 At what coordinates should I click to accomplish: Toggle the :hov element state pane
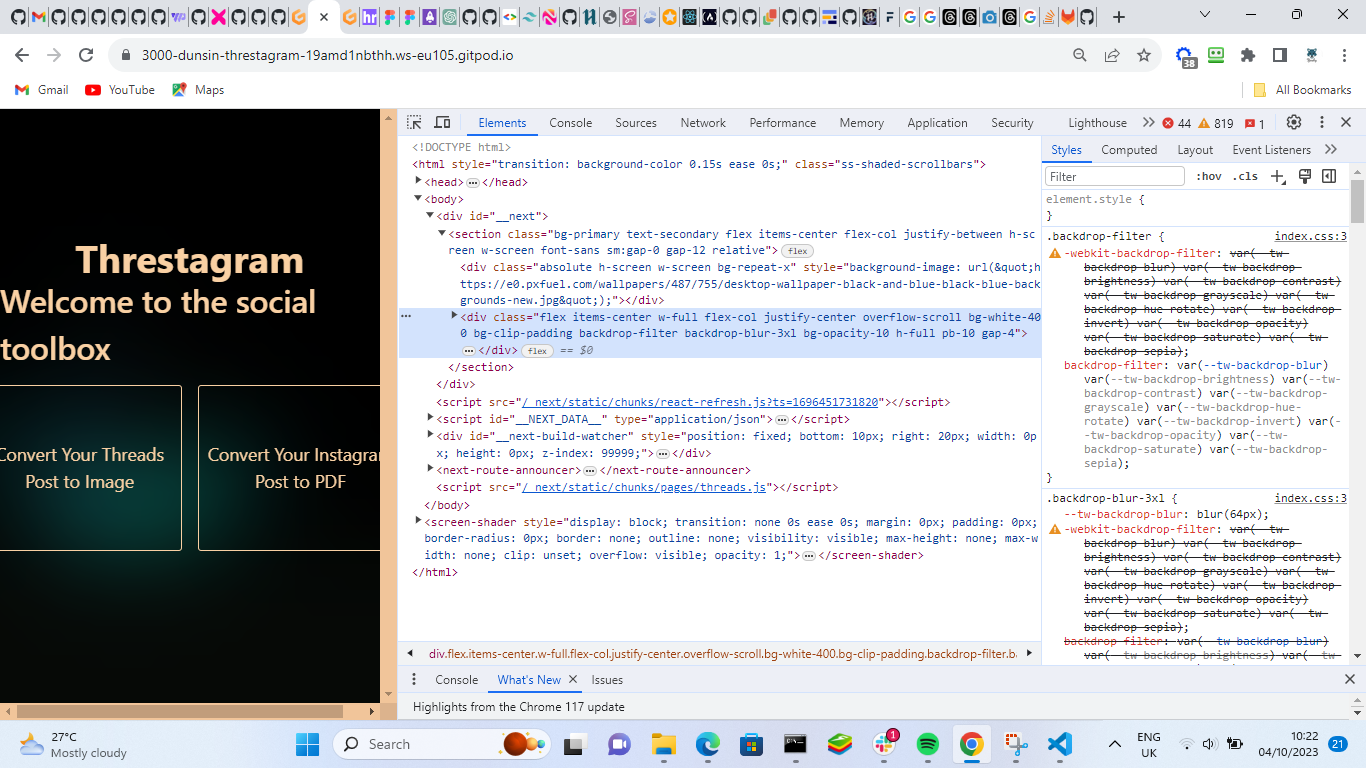coord(1209,176)
